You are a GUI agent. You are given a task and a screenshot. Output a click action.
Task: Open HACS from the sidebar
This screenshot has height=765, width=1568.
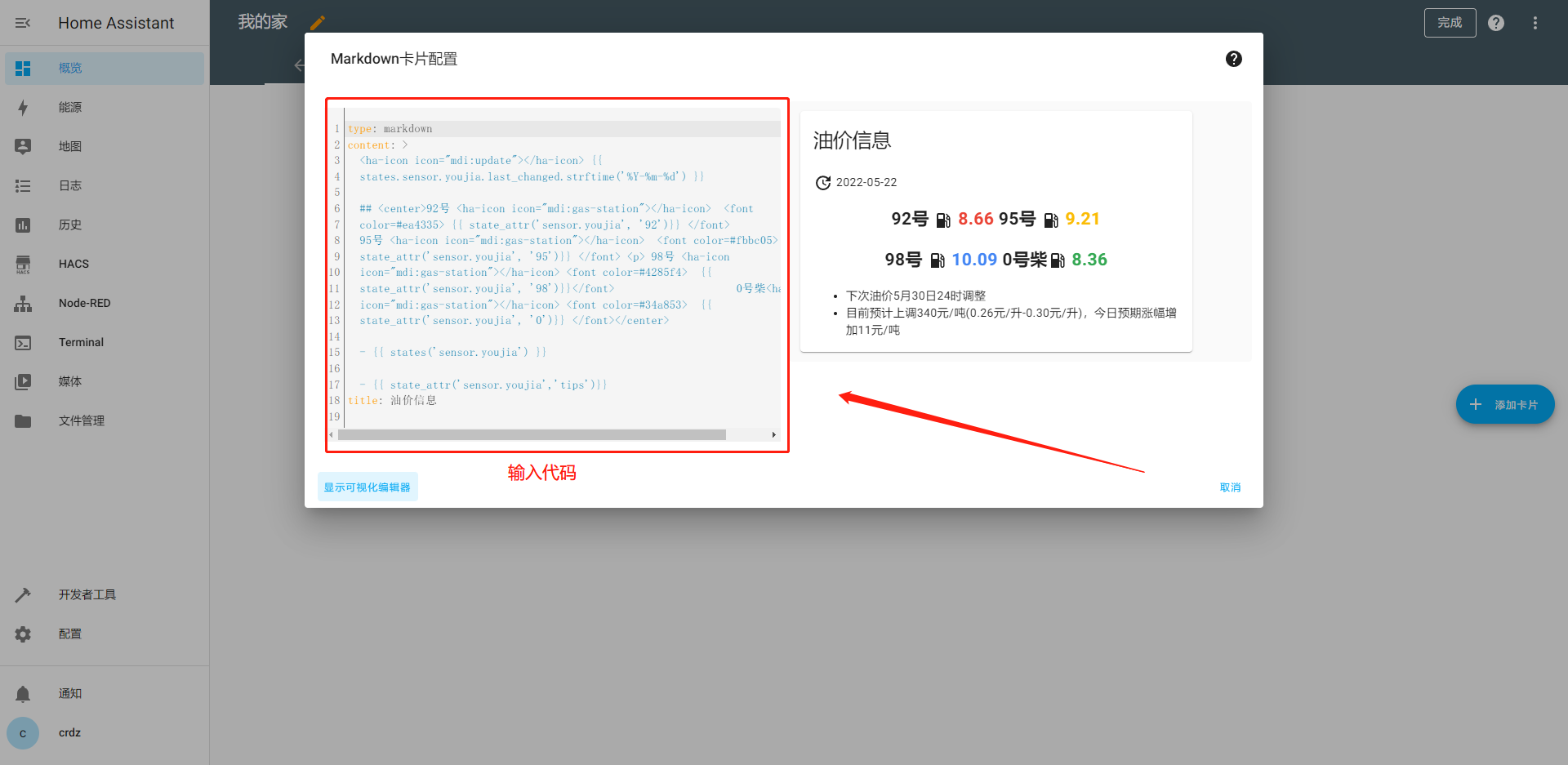[73, 265]
